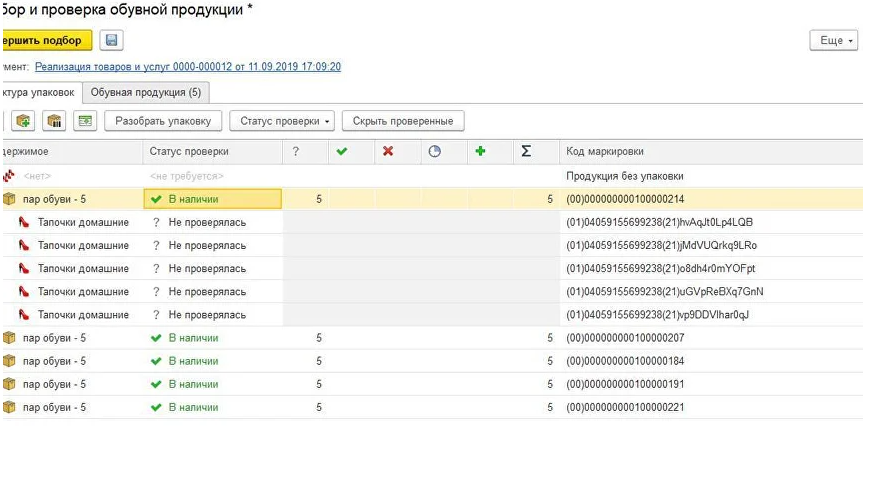
Task: Click the clock pending column header
Action: (x=434, y=152)
